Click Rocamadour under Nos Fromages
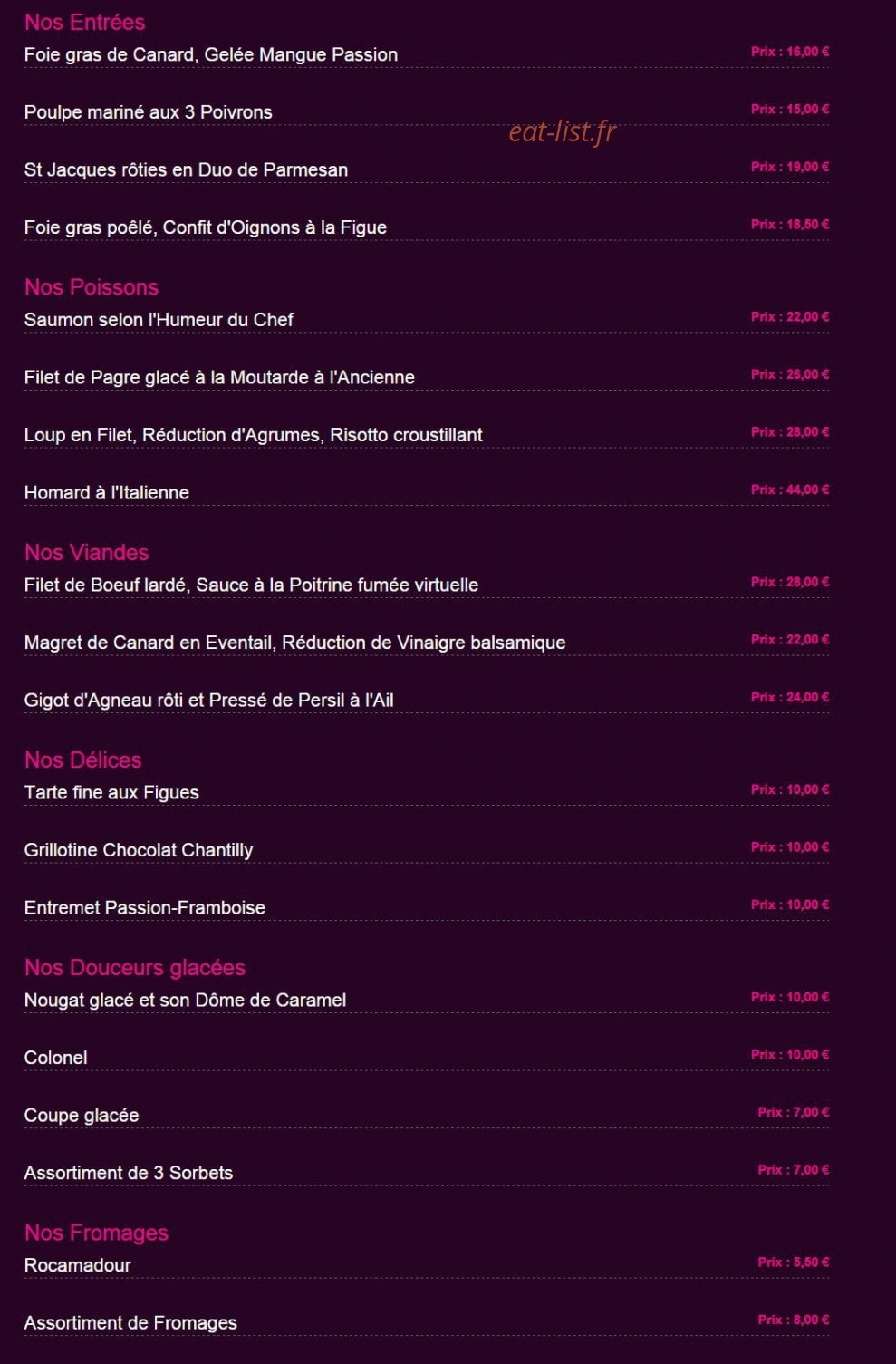896x1364 pixels. 78,1265
